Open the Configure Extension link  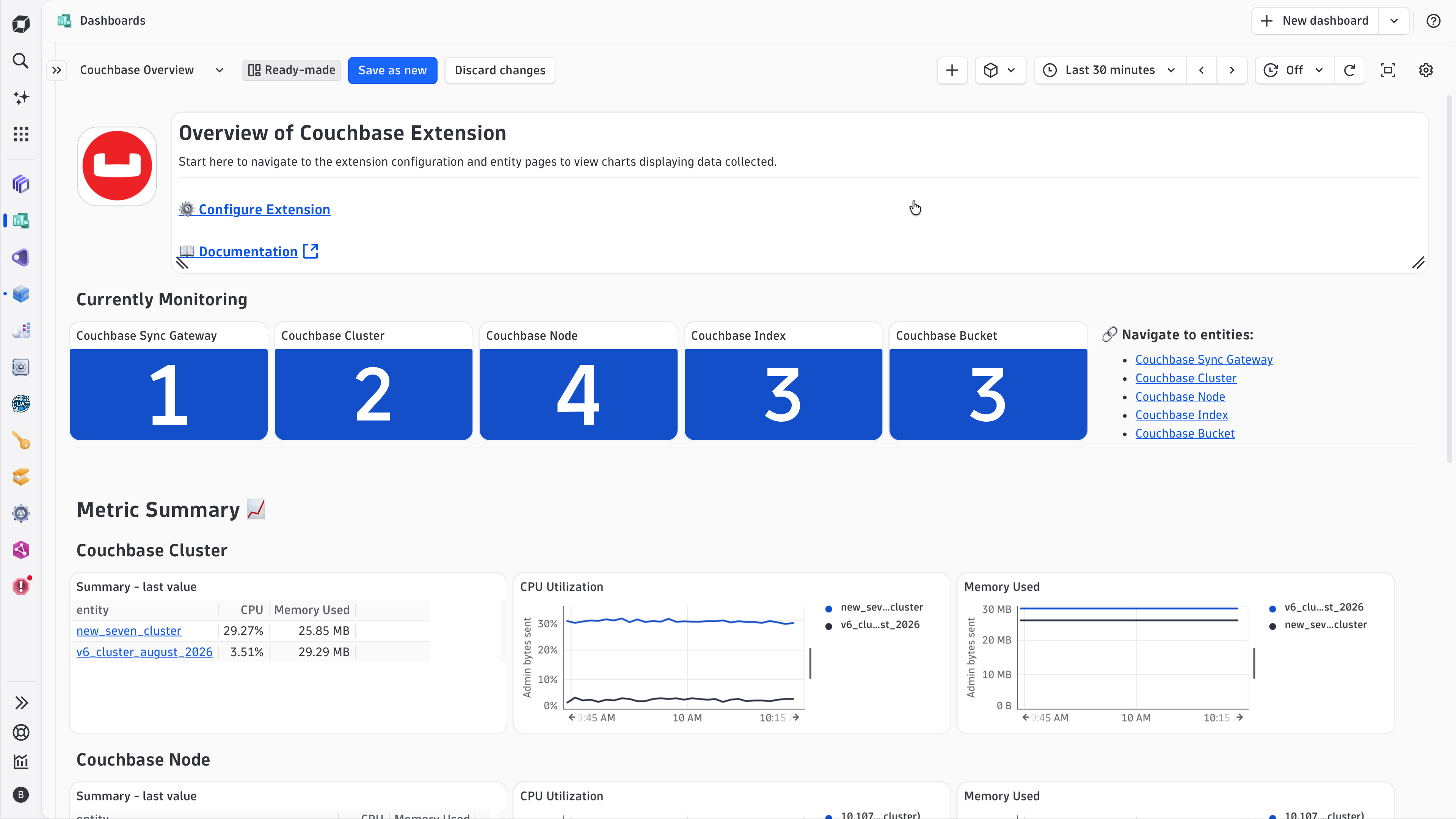pos(254,209)
